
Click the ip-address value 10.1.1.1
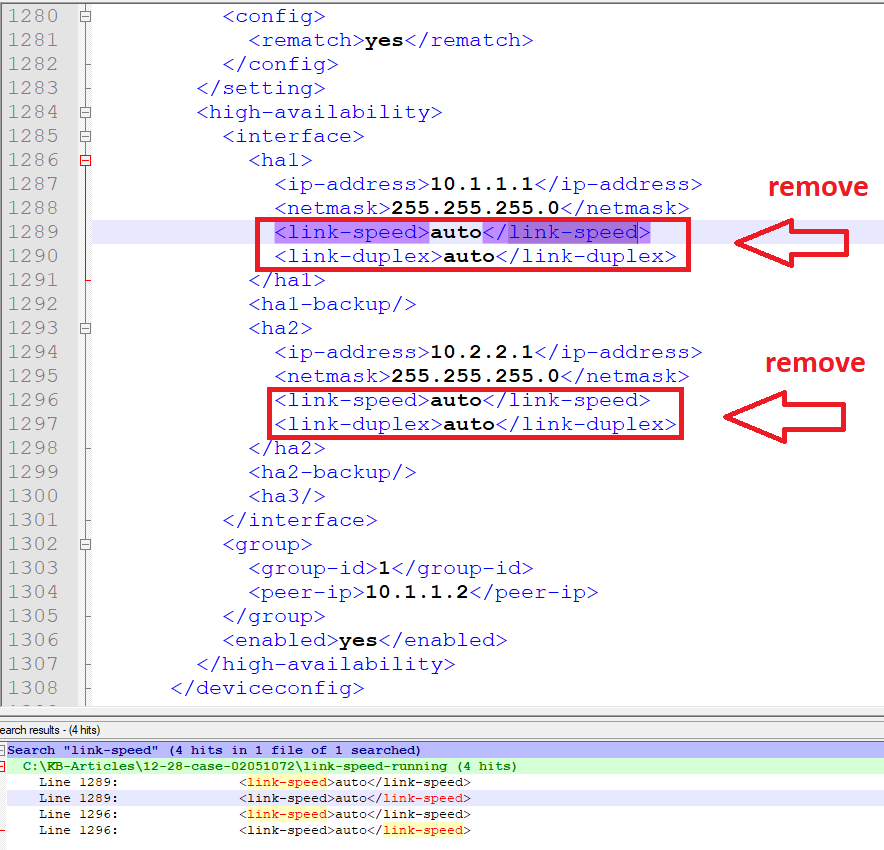click(481, 184)
